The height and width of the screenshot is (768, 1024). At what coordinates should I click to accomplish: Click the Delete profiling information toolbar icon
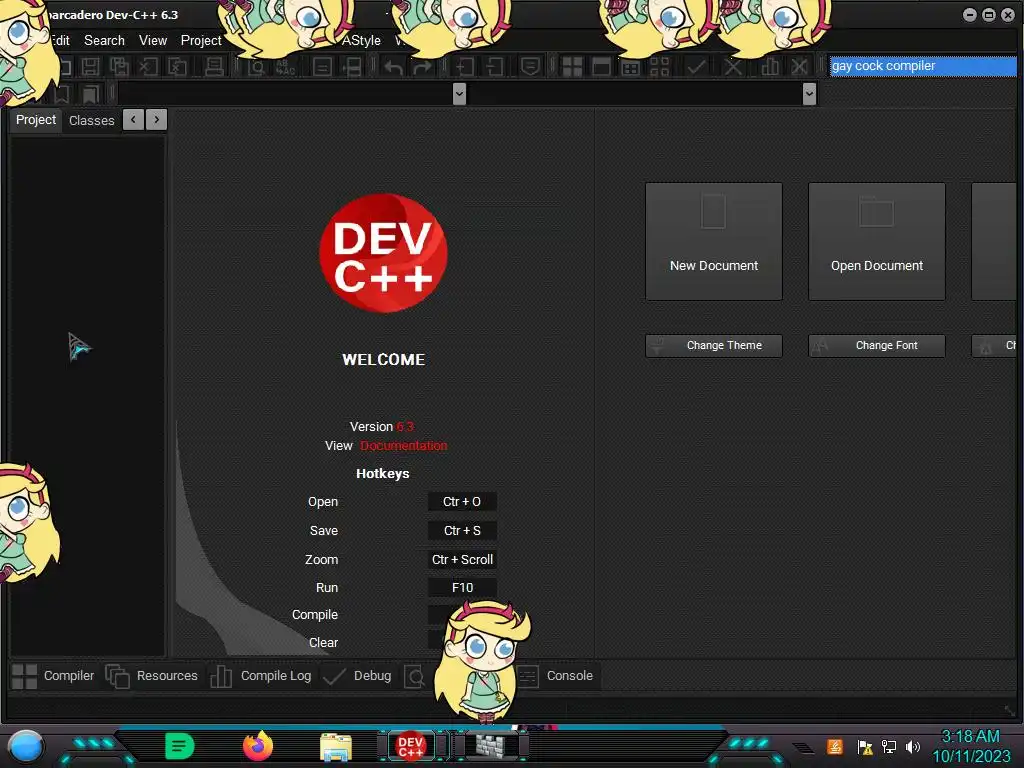pos(799,66)
